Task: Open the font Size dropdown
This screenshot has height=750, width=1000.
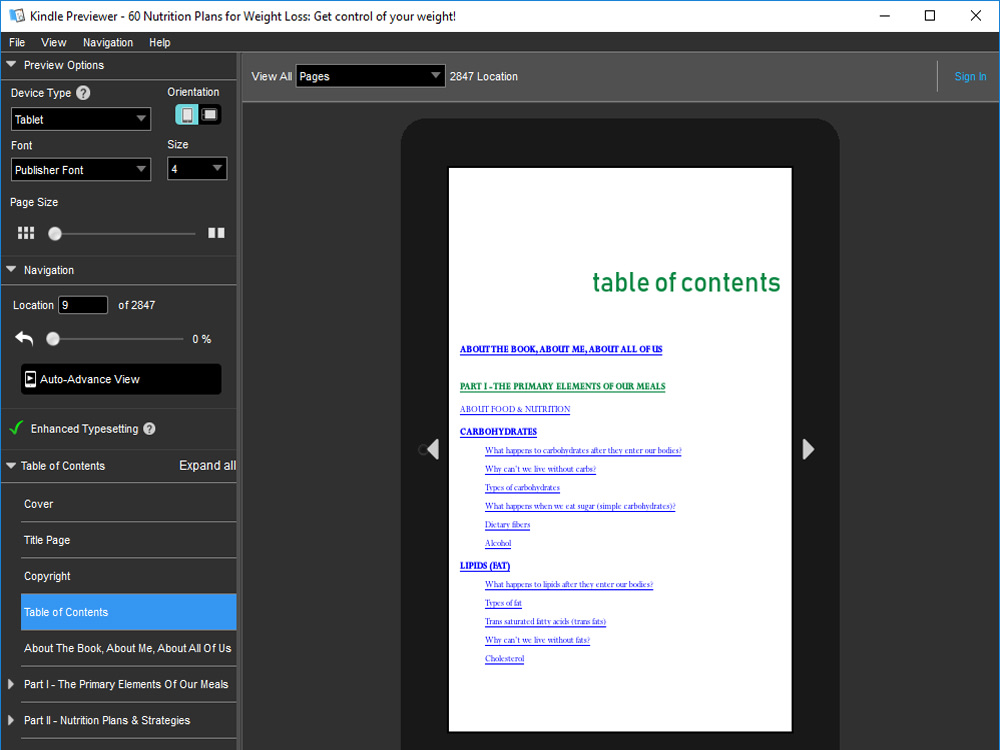Action: (197, 169)
